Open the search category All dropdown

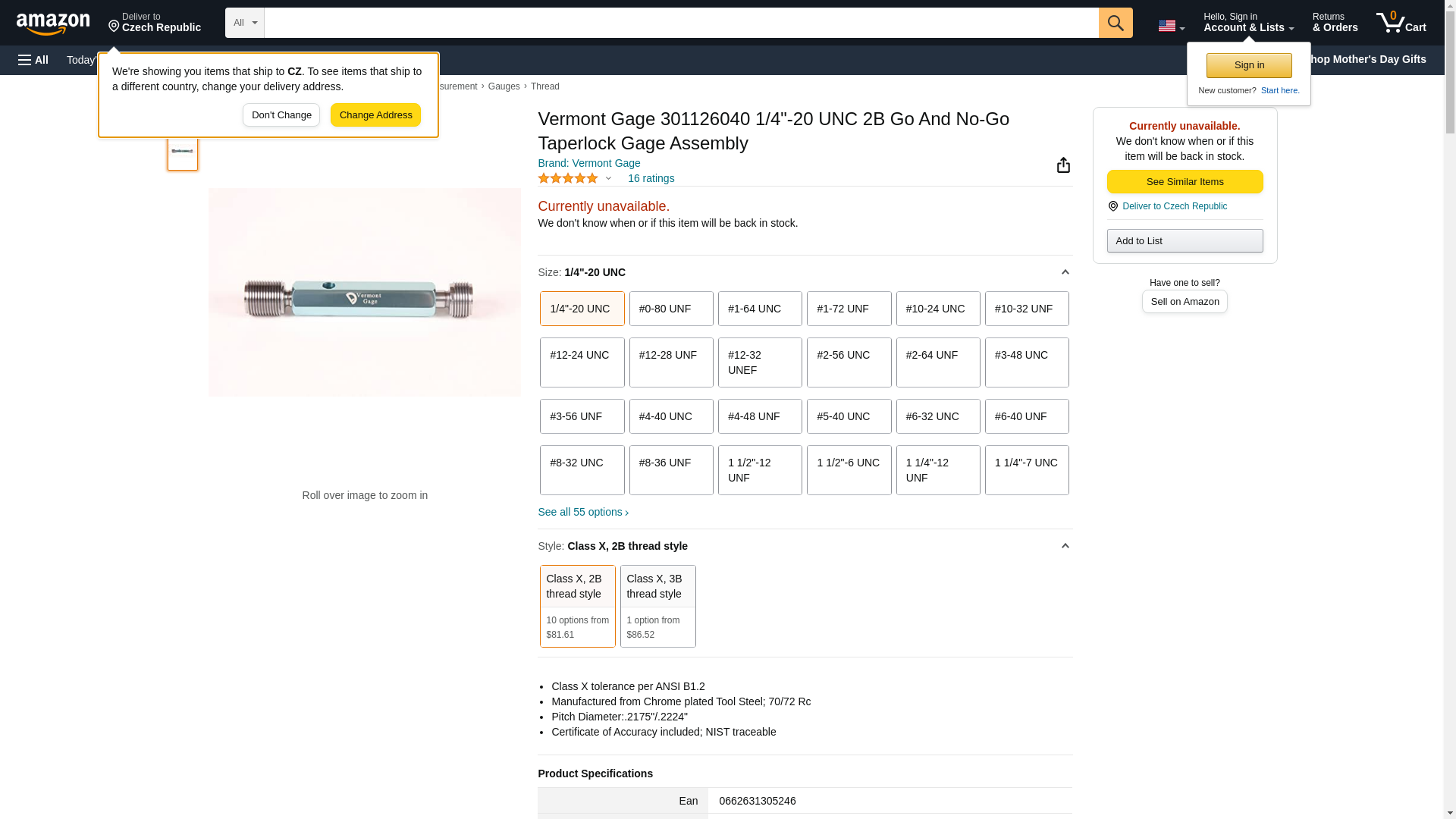click(x=244, y=23)
